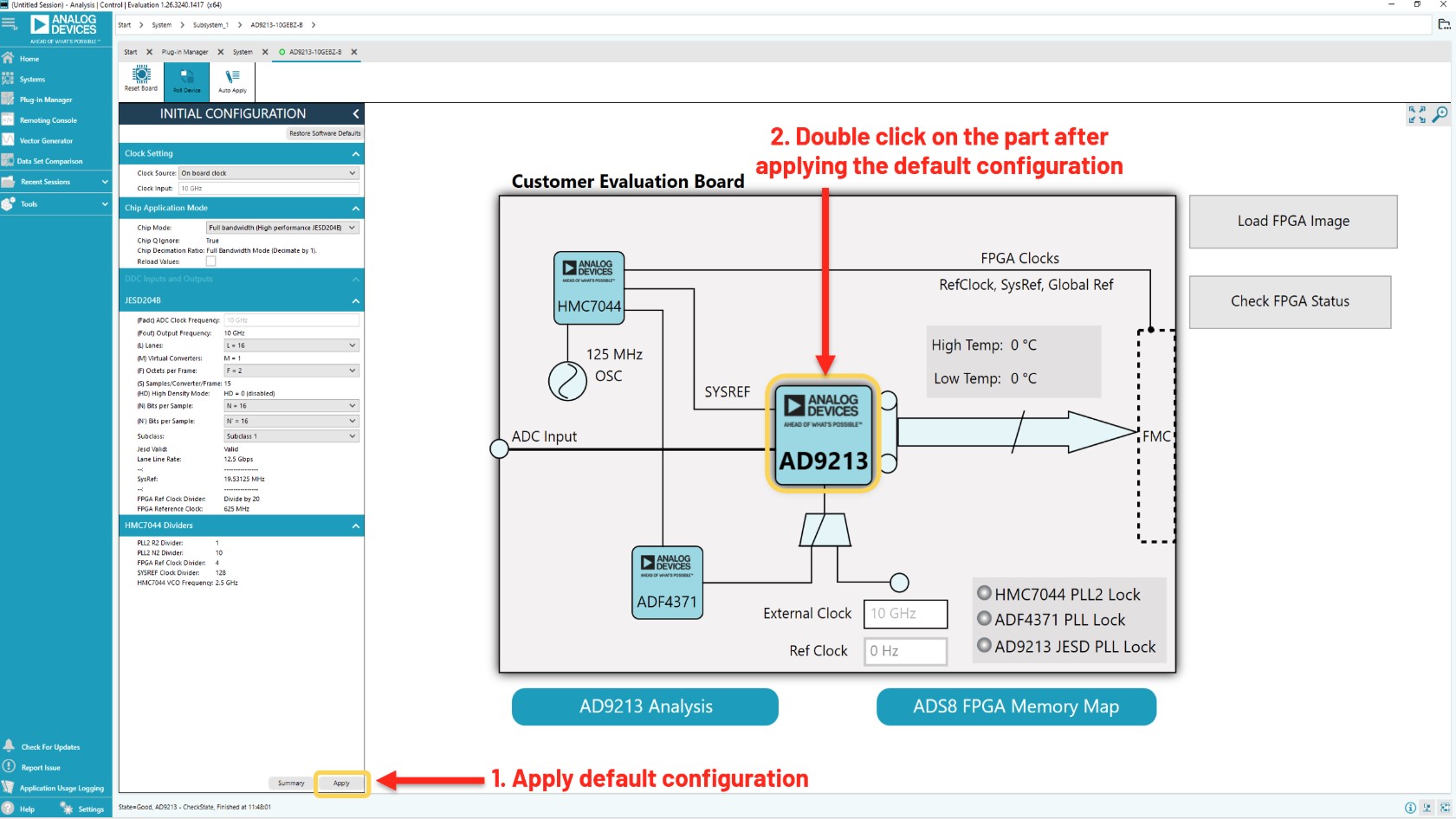Viewport: 1456px width, 819px height.
Task: Click Load FPGA Image button
Action: tap(1293, 222)
